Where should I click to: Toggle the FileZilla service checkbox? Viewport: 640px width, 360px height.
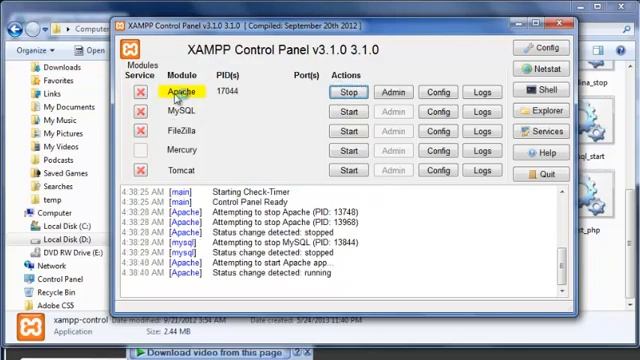140,131
